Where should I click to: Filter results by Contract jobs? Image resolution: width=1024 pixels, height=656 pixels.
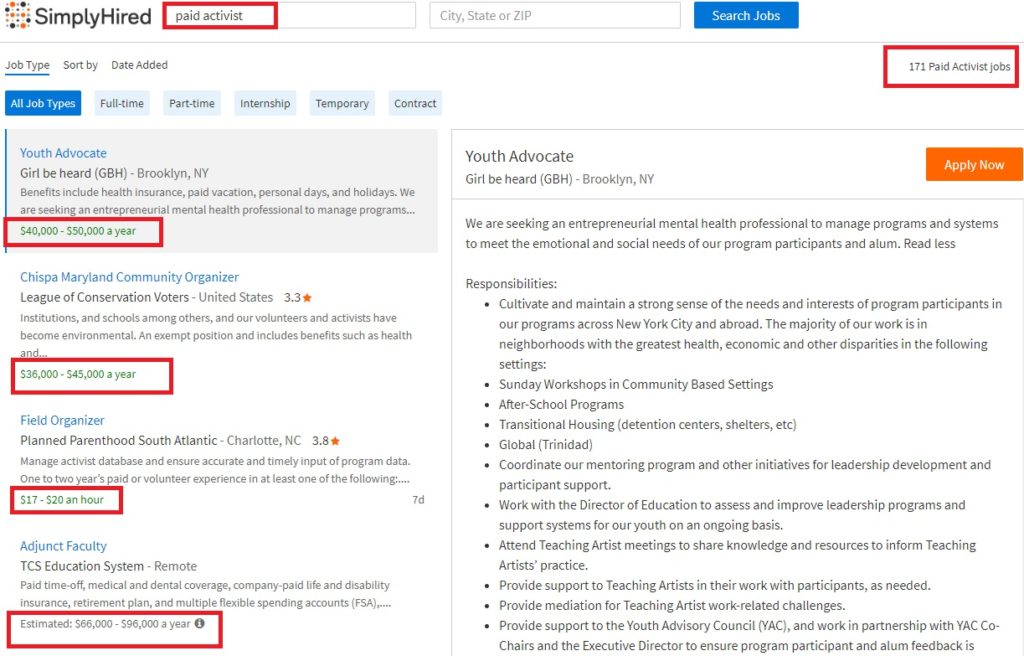[x=415, y=104]
